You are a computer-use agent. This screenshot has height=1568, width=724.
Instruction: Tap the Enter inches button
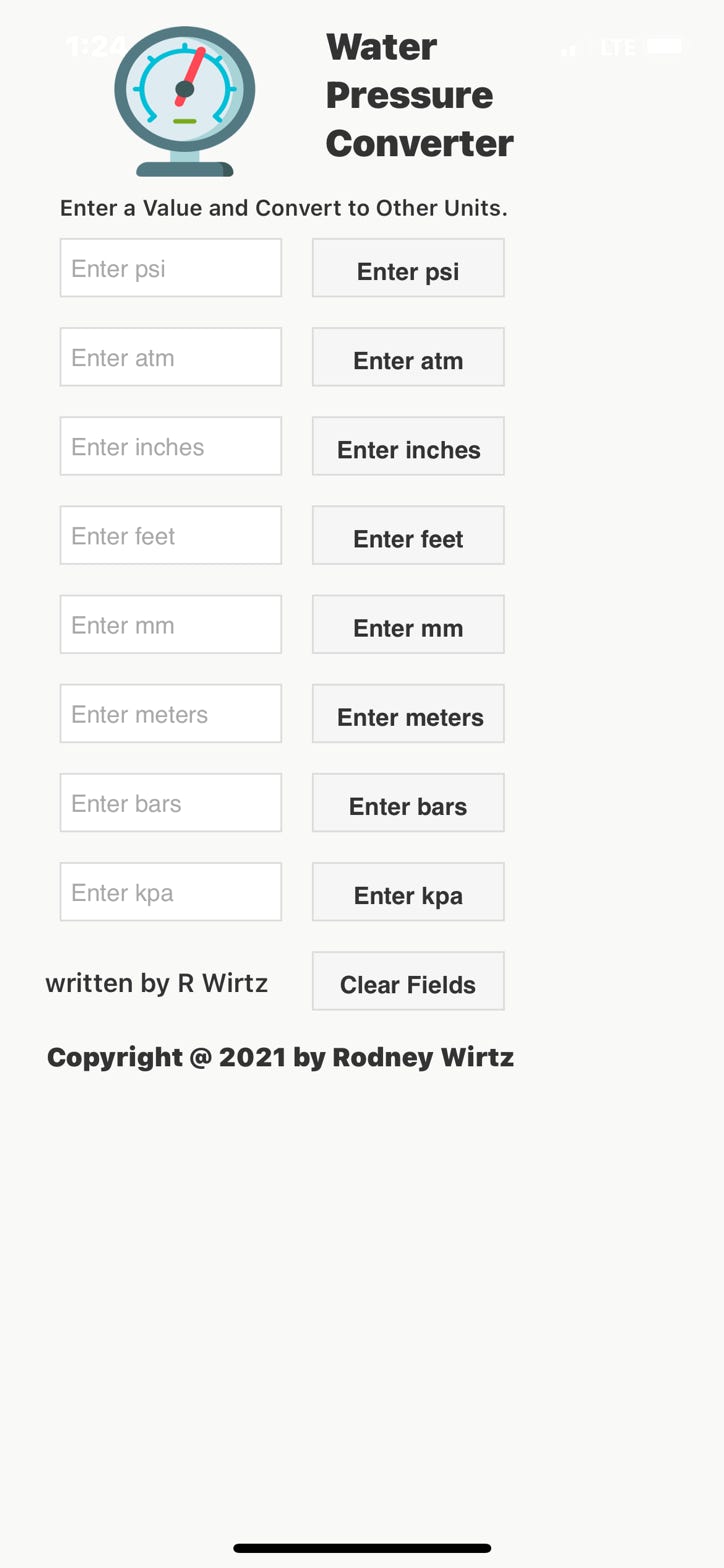tap(408, 446)
